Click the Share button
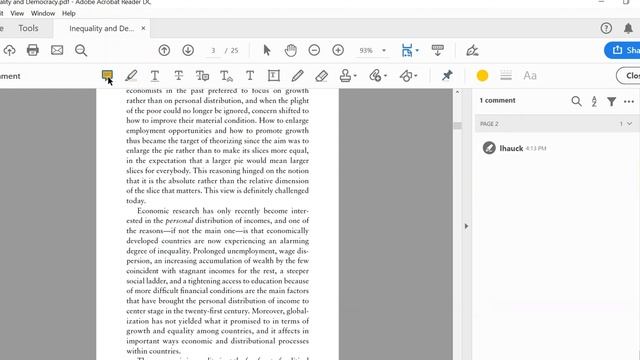Screen dimensions: 640x360 (x=622, y=50)
